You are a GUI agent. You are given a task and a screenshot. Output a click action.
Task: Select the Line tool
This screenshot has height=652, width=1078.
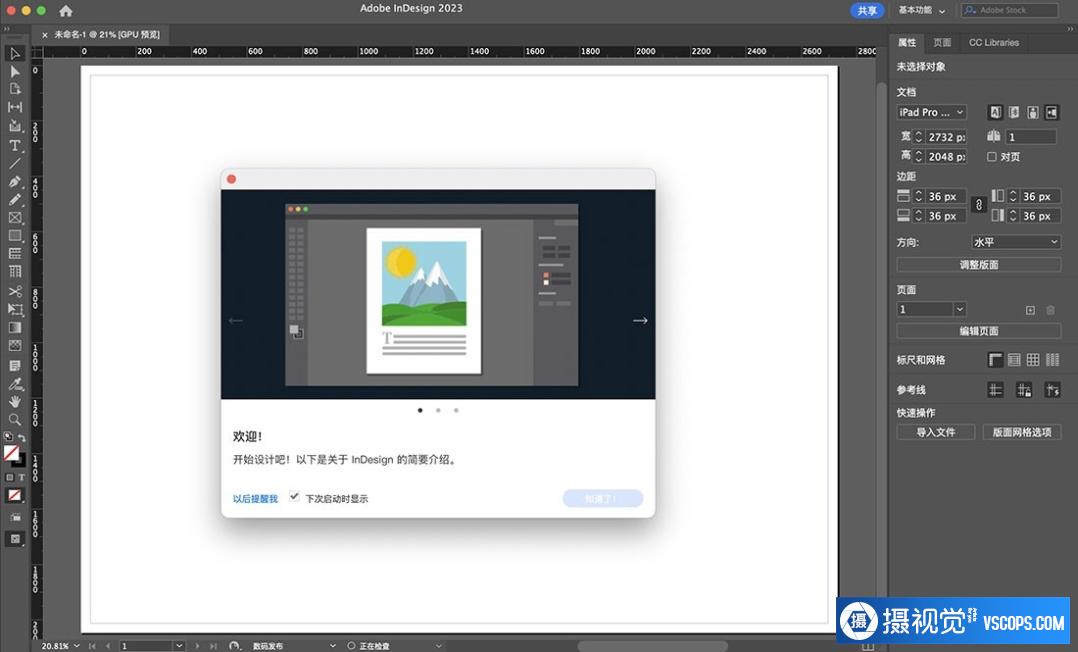pos(14,163)
